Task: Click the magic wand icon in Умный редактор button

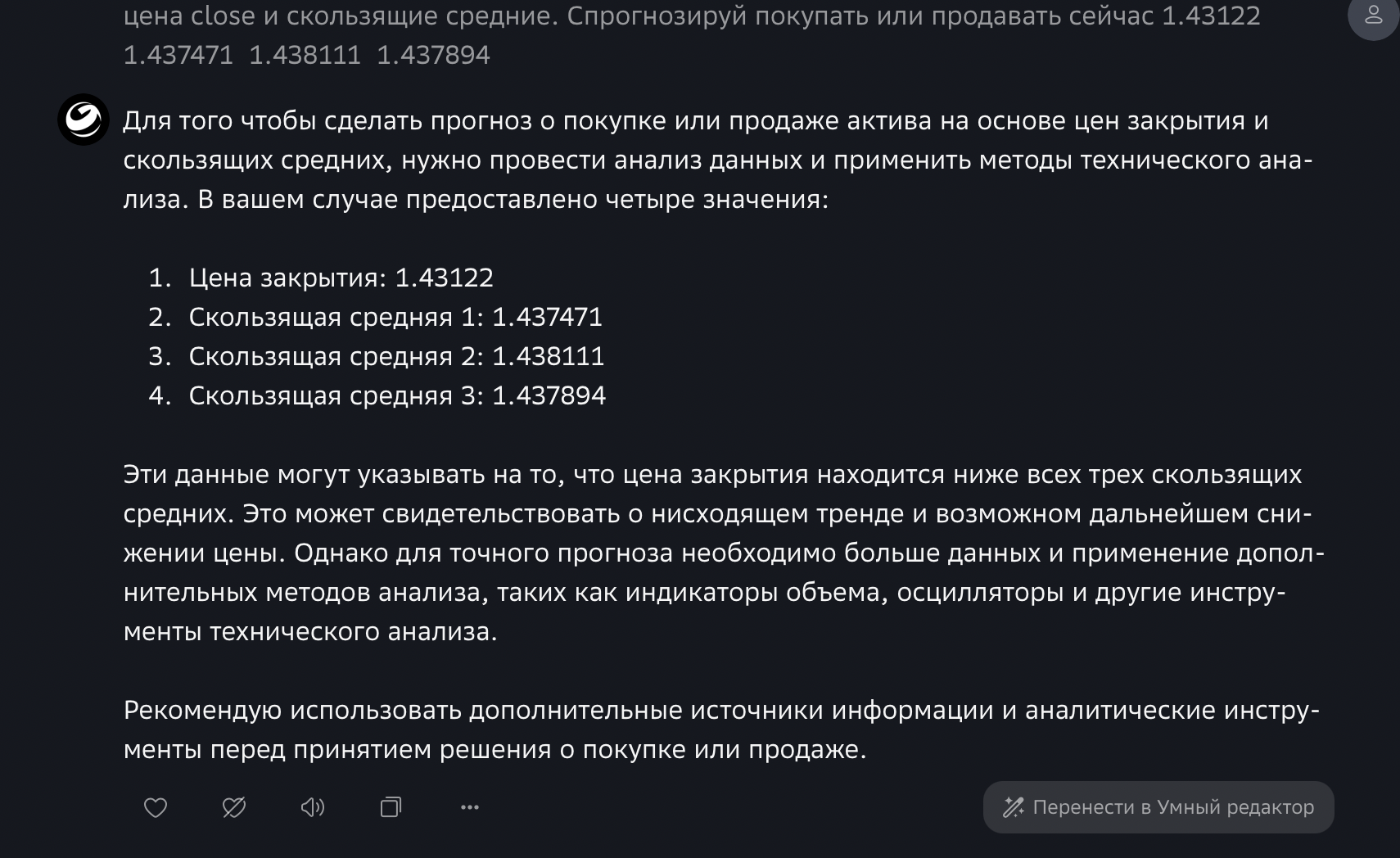Action: [1014, 808]
